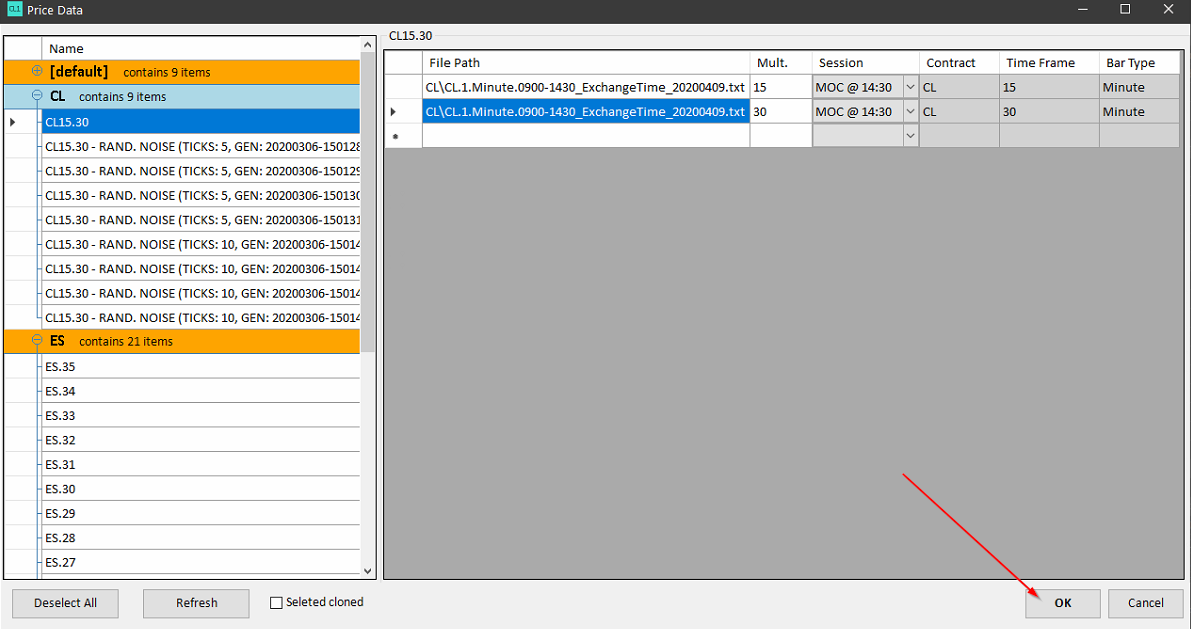Click the scroll down arrow of the list

(x=368, y=570)
